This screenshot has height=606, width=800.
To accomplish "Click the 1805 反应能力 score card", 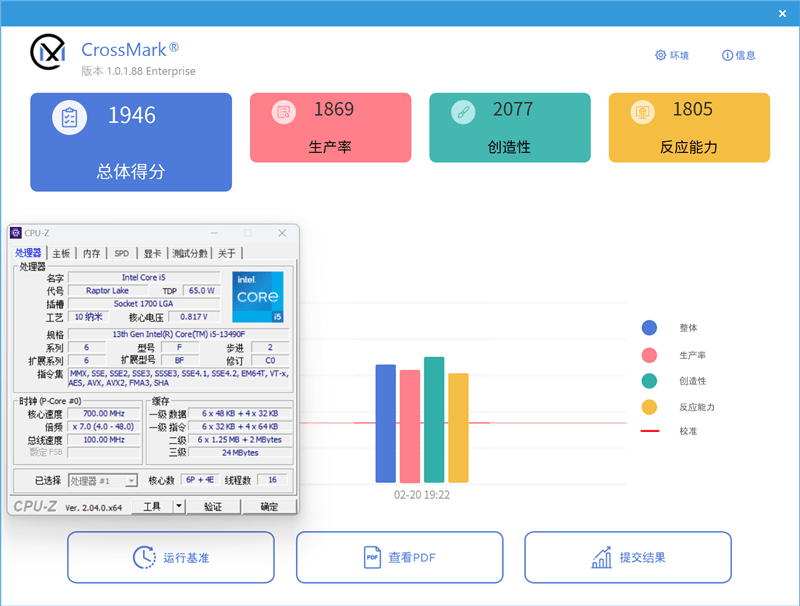I will (689, 128).
